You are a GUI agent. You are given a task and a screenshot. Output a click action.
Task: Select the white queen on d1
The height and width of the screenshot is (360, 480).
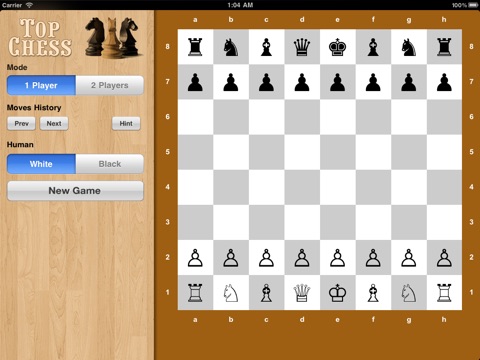point(302,293)
